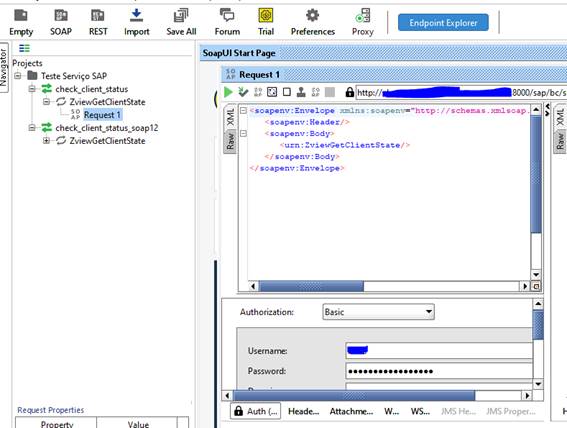This screenshot has height=428, width=567.
Task: Click the Property column header
Action: pyautogui.click(x=56, y=424)
